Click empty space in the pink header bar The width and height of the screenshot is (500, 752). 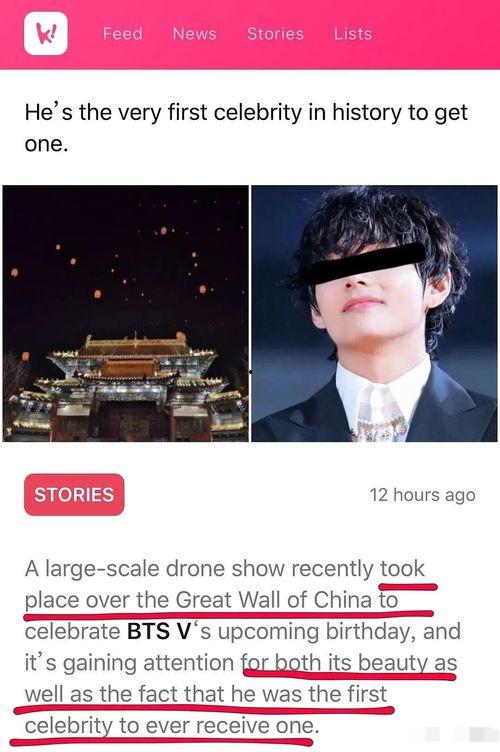coord(436,34)
